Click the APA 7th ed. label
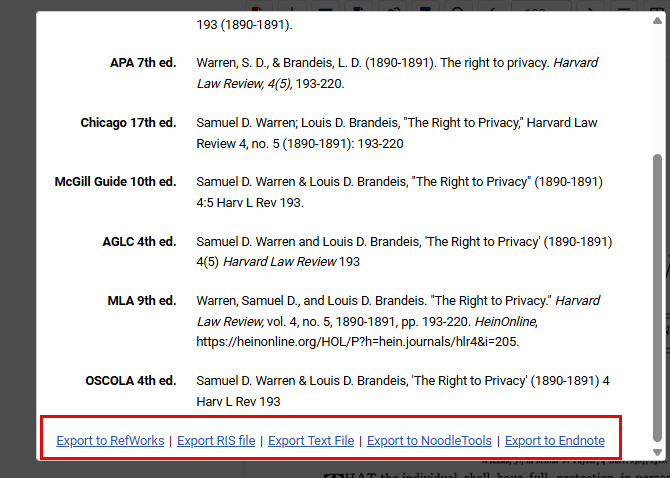The height and width of the screenshot is (478, 670). (x=142, y=63)
